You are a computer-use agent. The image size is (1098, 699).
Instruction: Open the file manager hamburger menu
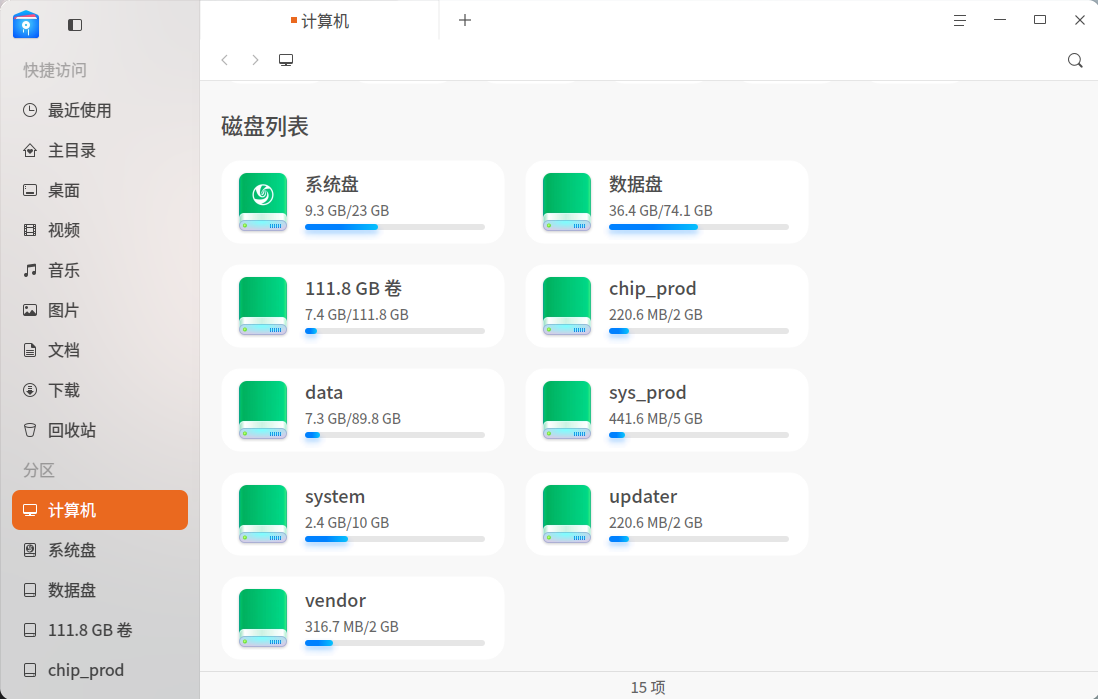pos(959,19)
